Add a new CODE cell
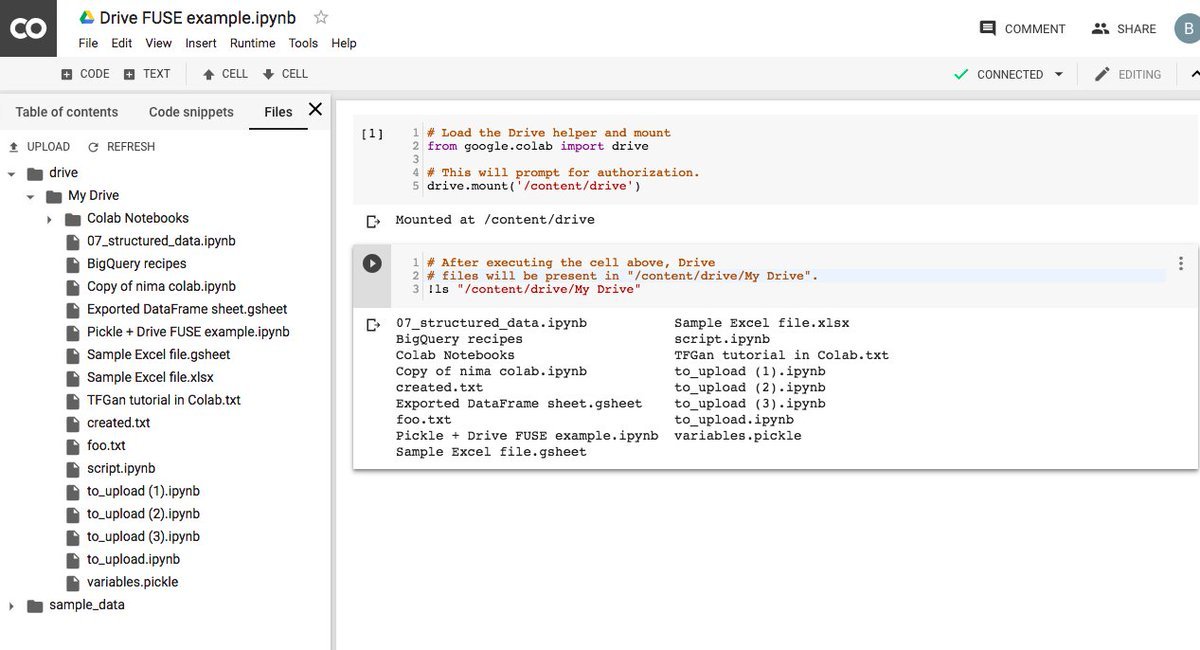The width and height of the screenshot is (1200, 650). point(85,74)
